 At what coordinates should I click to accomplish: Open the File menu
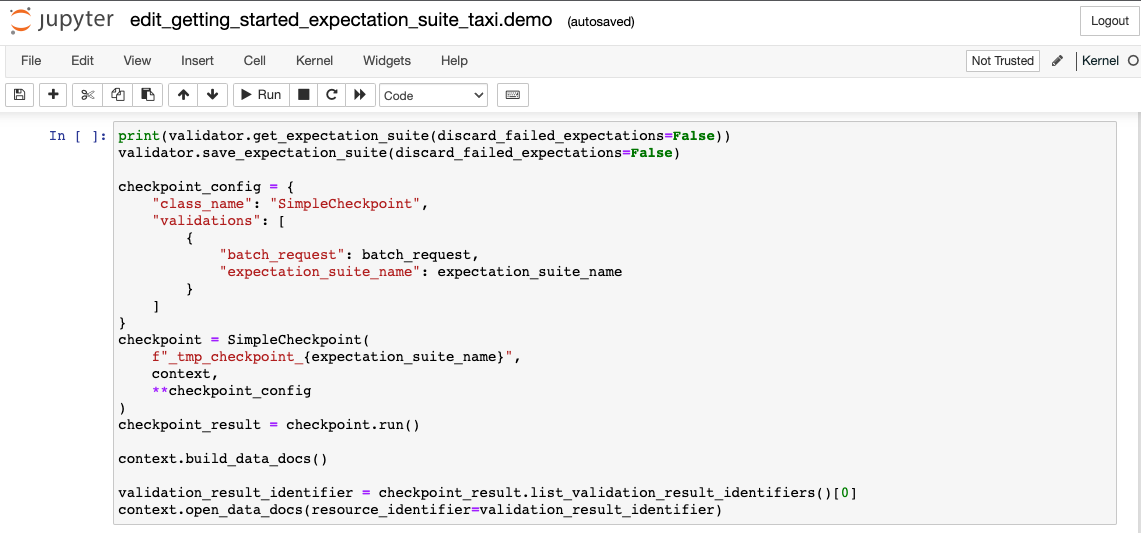[x=31, y=60]
